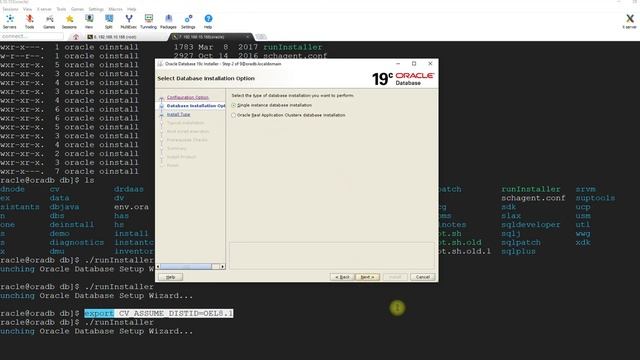The image size is (640, 360).
Task: Click env.ora file name in terminal
Action: 131,207
